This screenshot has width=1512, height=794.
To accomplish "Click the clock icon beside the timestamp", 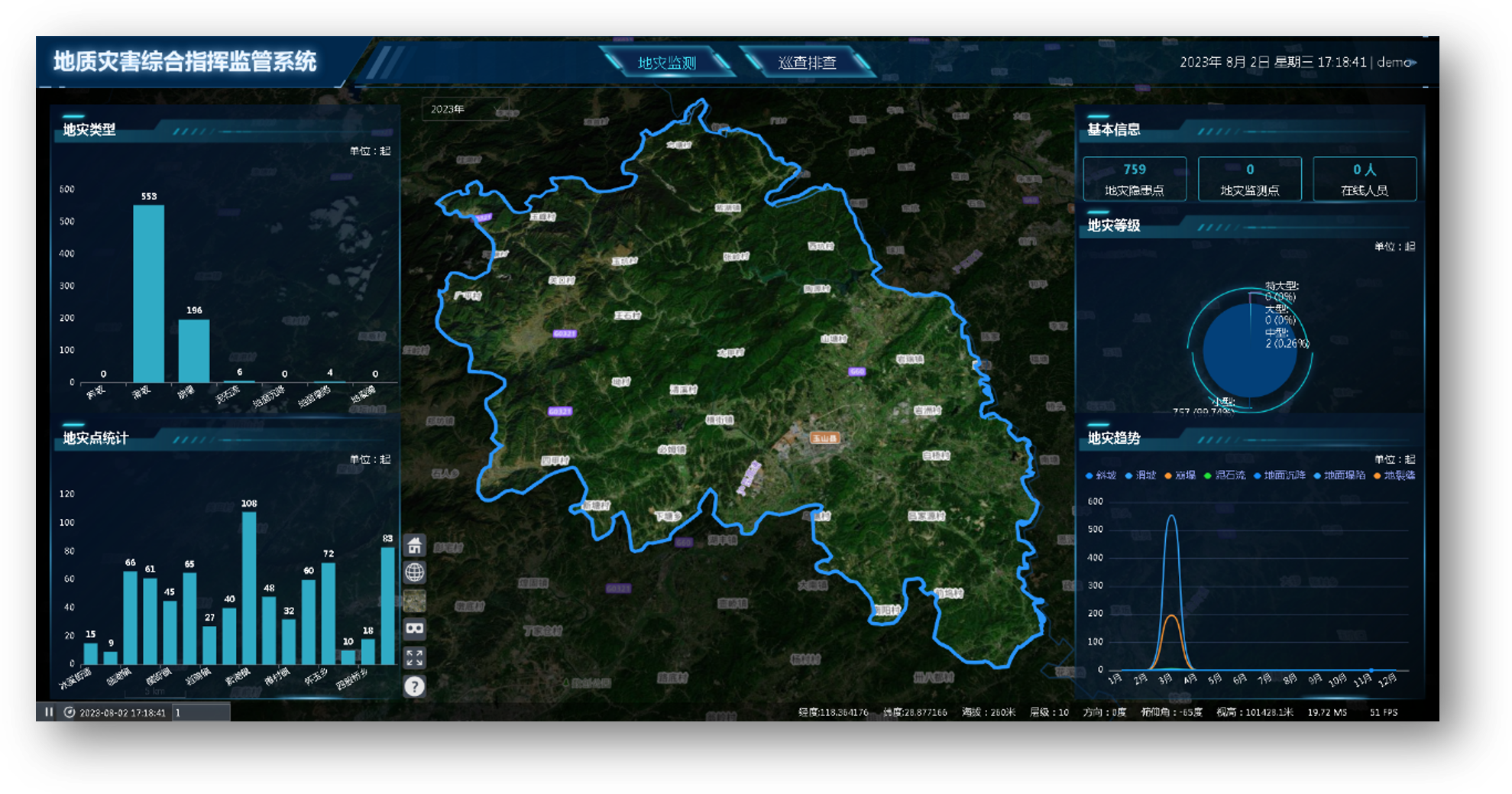I will point(70,712).
